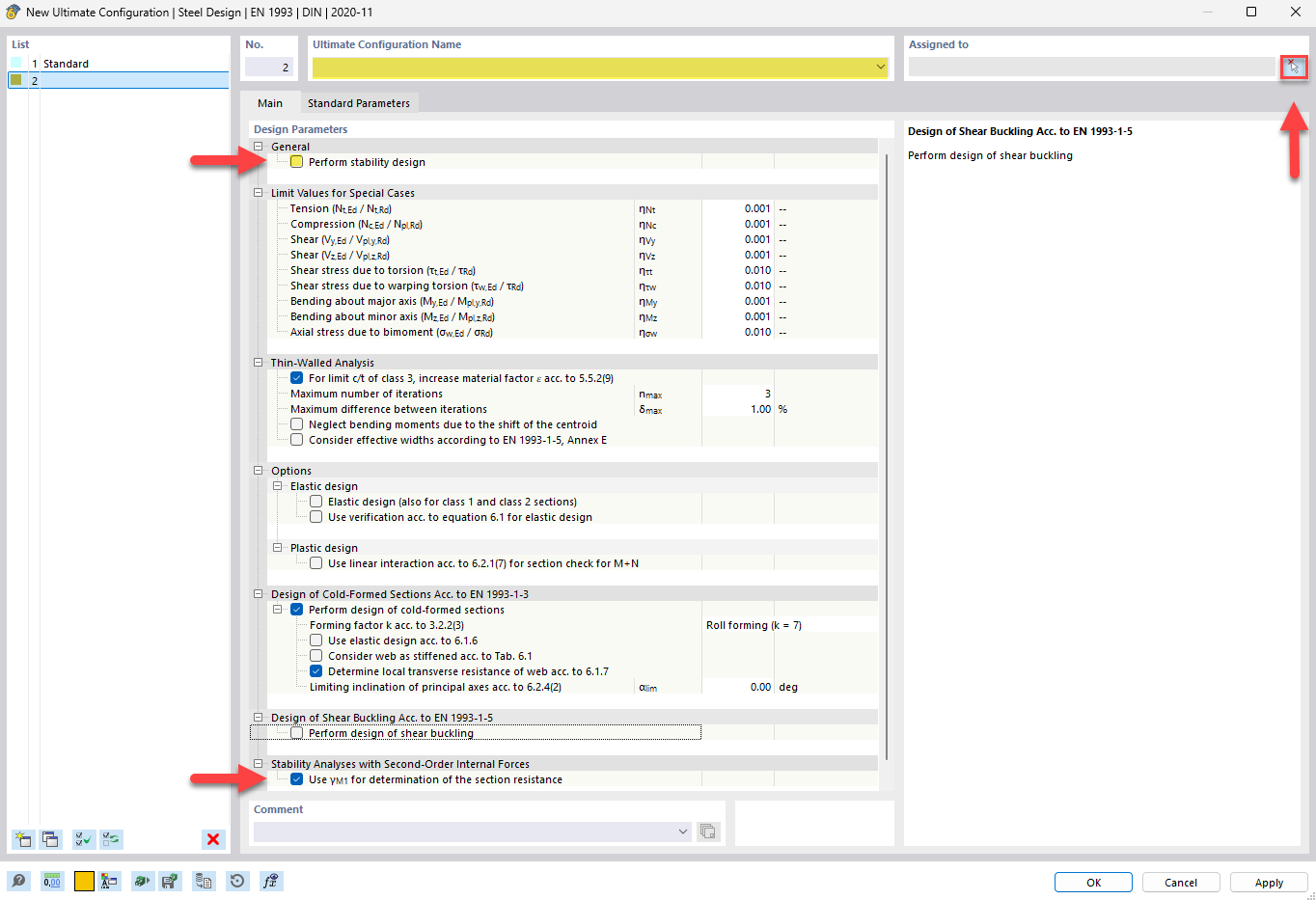Collapse Stability Analyses with Second-Order section
1316x900 pixels.
[x=258, y=764]
